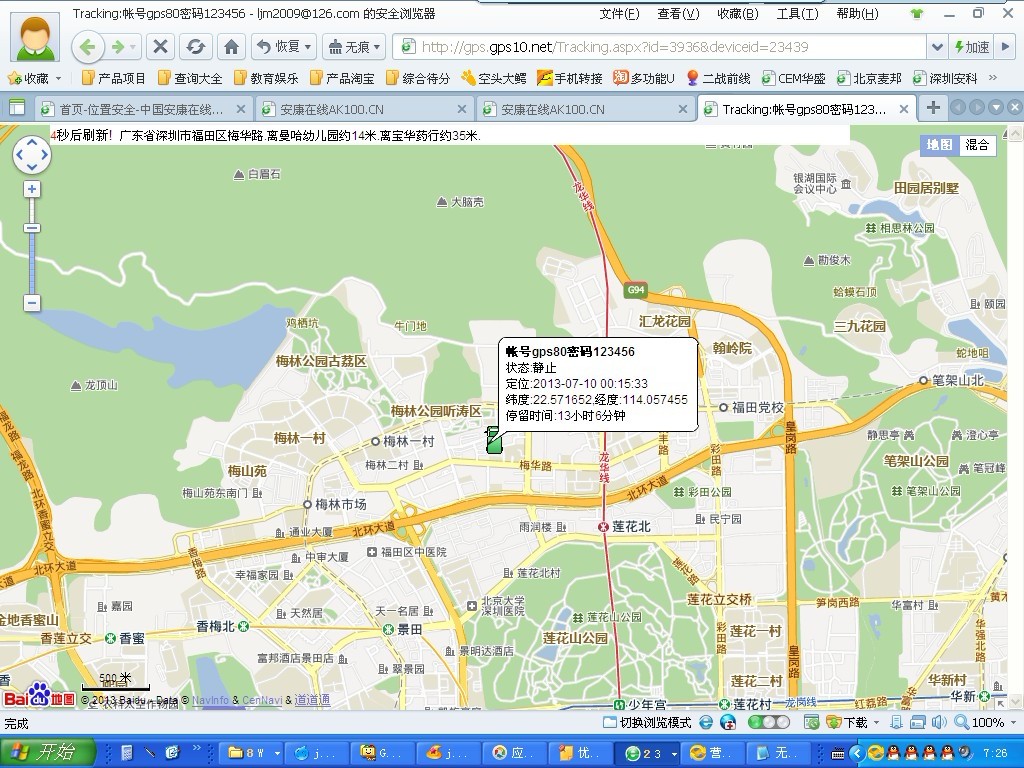Open the 帮助(H) menu
This screenshot has height=768, width=1024.
tap(857, 14)
